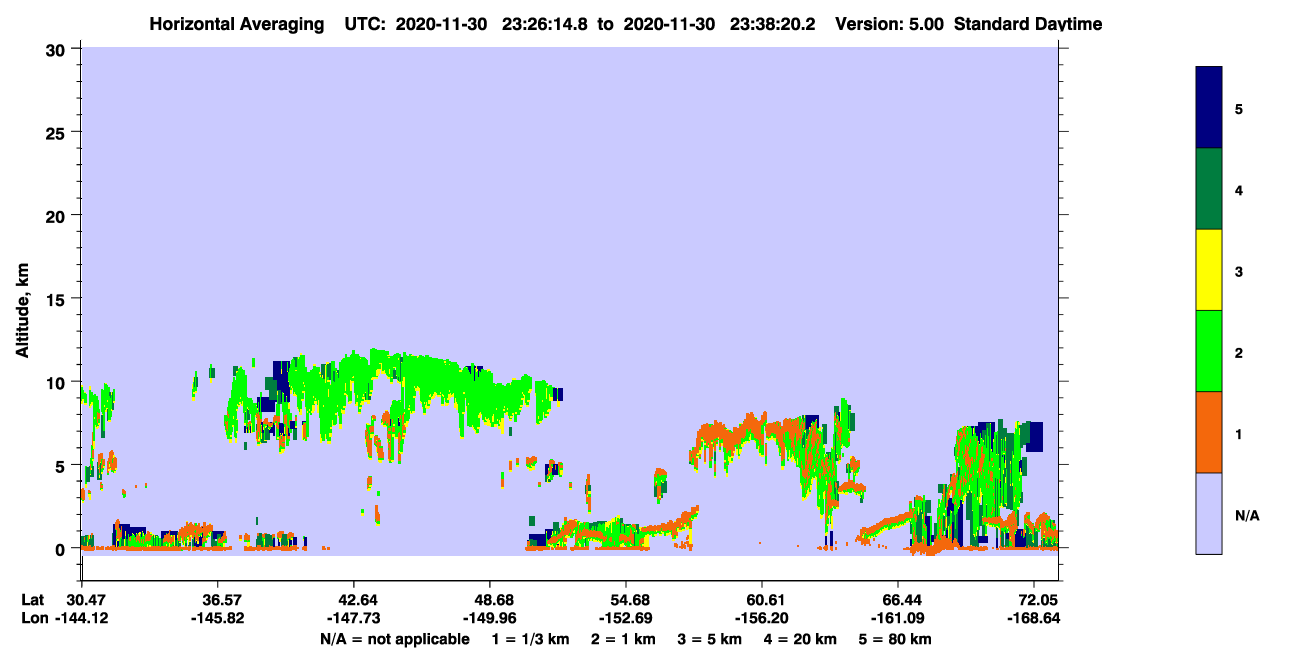Click the y-axis tick label 25
Screen dimensions: 1300x667
58,132
